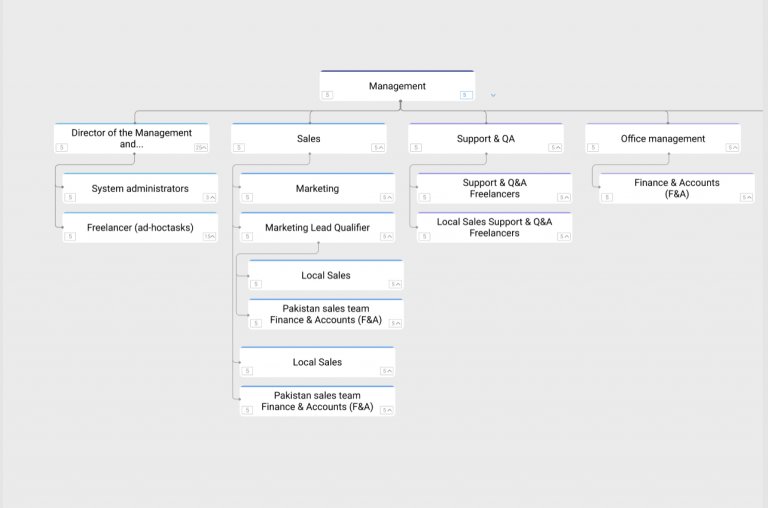This screenshot has width=768, height=508.
Task: Select Pakistan sales team nested under Marketing Lead Qualifier
Action: tap(326, 314)
